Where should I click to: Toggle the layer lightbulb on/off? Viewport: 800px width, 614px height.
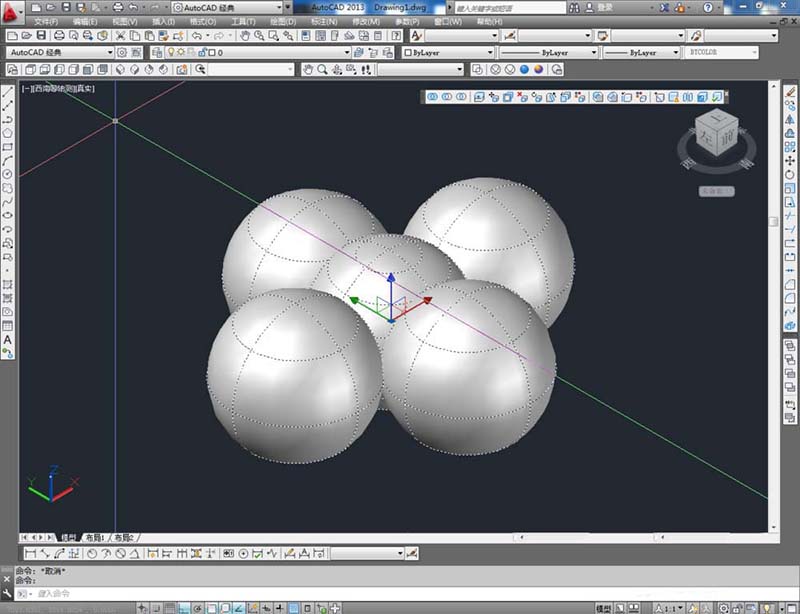(x=171, y=52)
